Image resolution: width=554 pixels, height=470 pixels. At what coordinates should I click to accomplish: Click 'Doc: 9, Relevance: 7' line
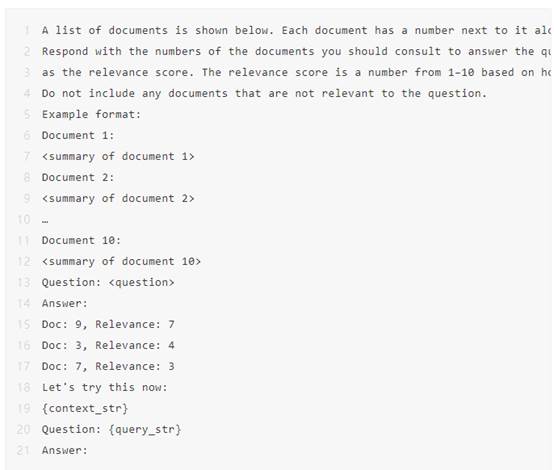(x=108, y=324)
